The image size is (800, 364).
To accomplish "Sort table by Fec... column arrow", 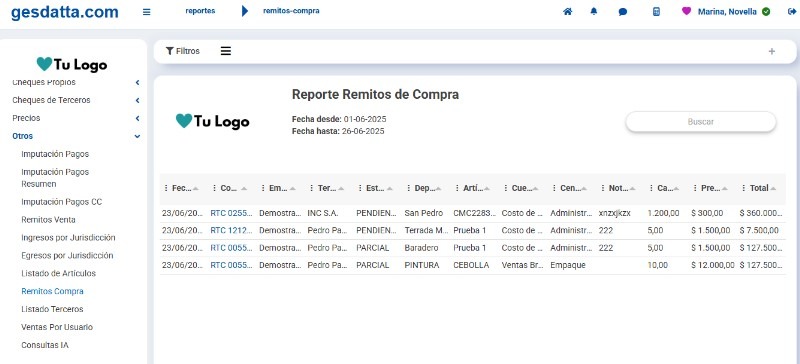I will (195, 188).
